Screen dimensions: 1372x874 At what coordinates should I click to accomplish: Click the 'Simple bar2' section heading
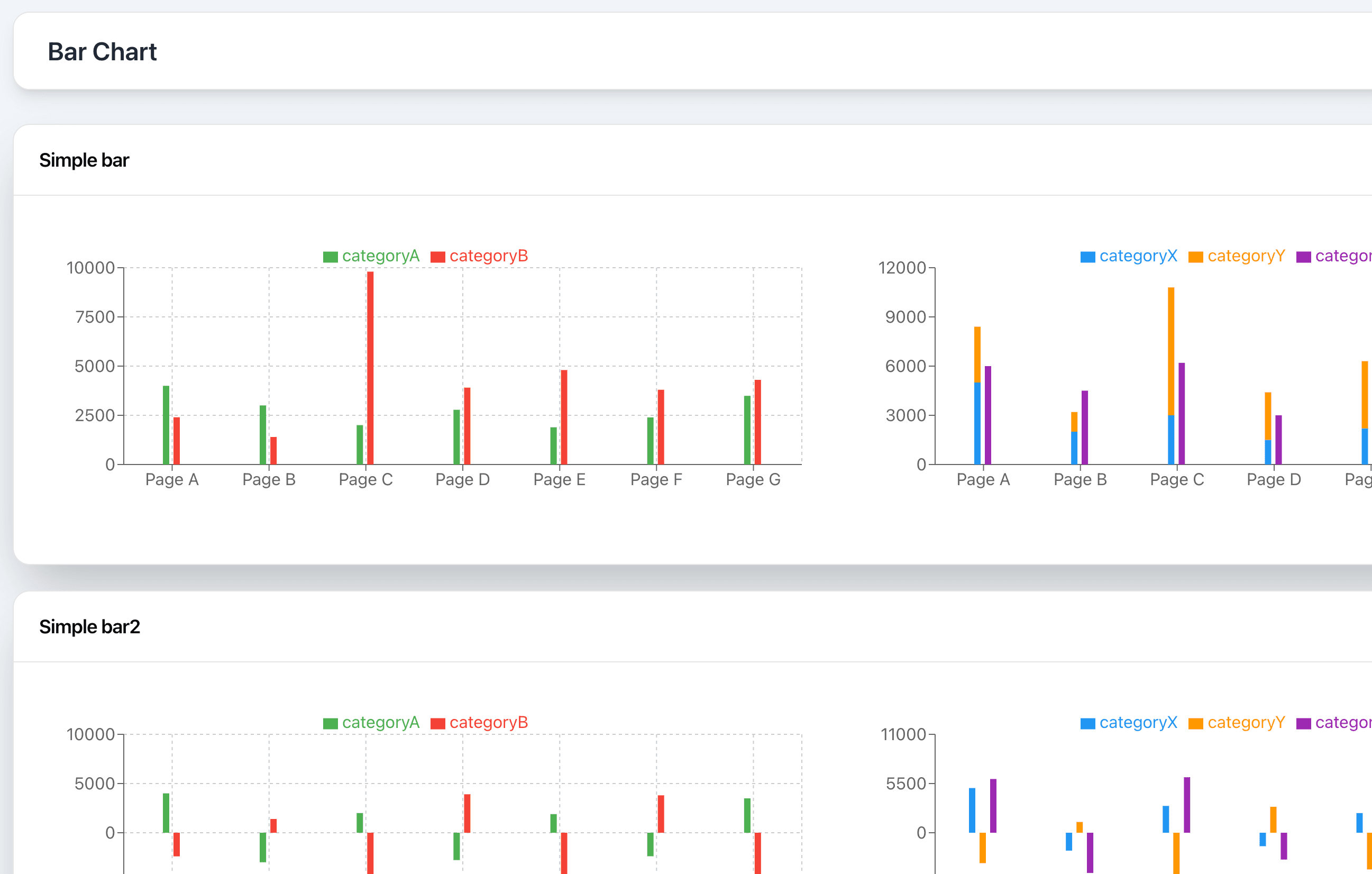(89, 627)
